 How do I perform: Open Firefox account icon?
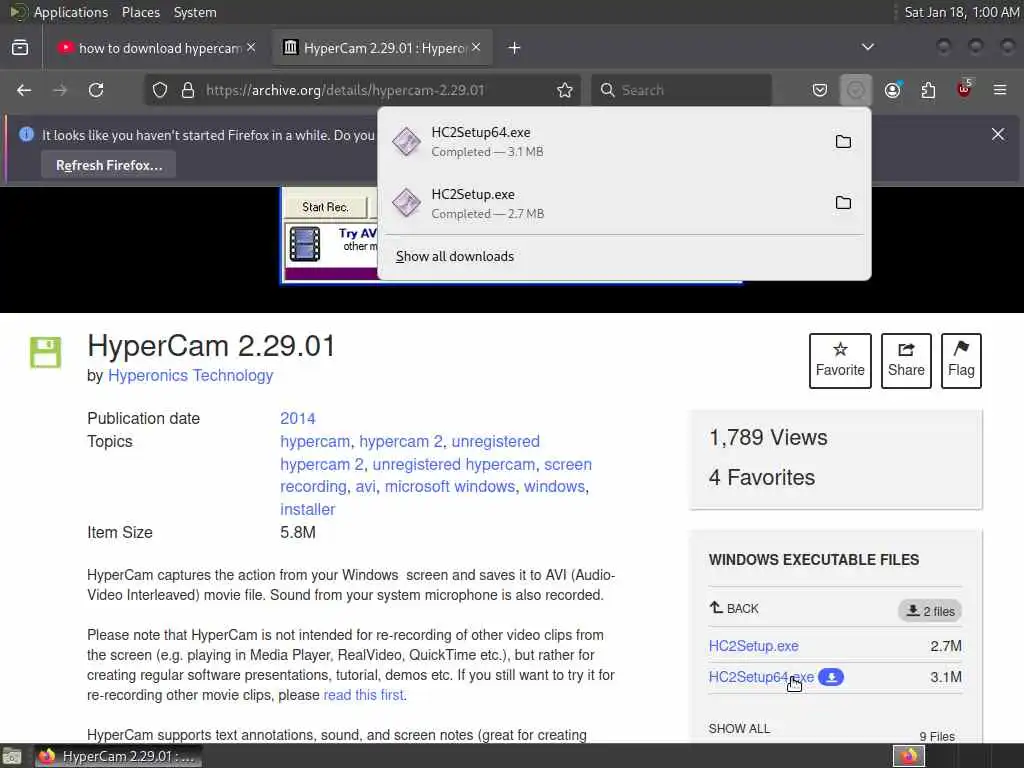[x=893, y=90]
